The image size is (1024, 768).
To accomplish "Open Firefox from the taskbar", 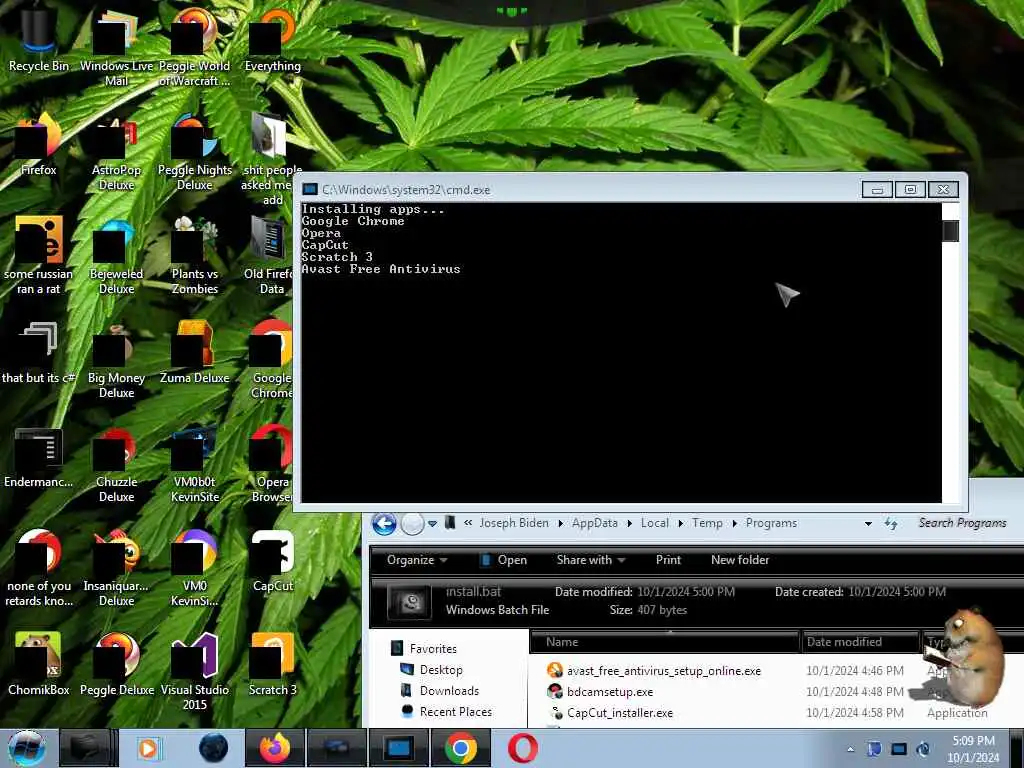I will click(275, 748).
